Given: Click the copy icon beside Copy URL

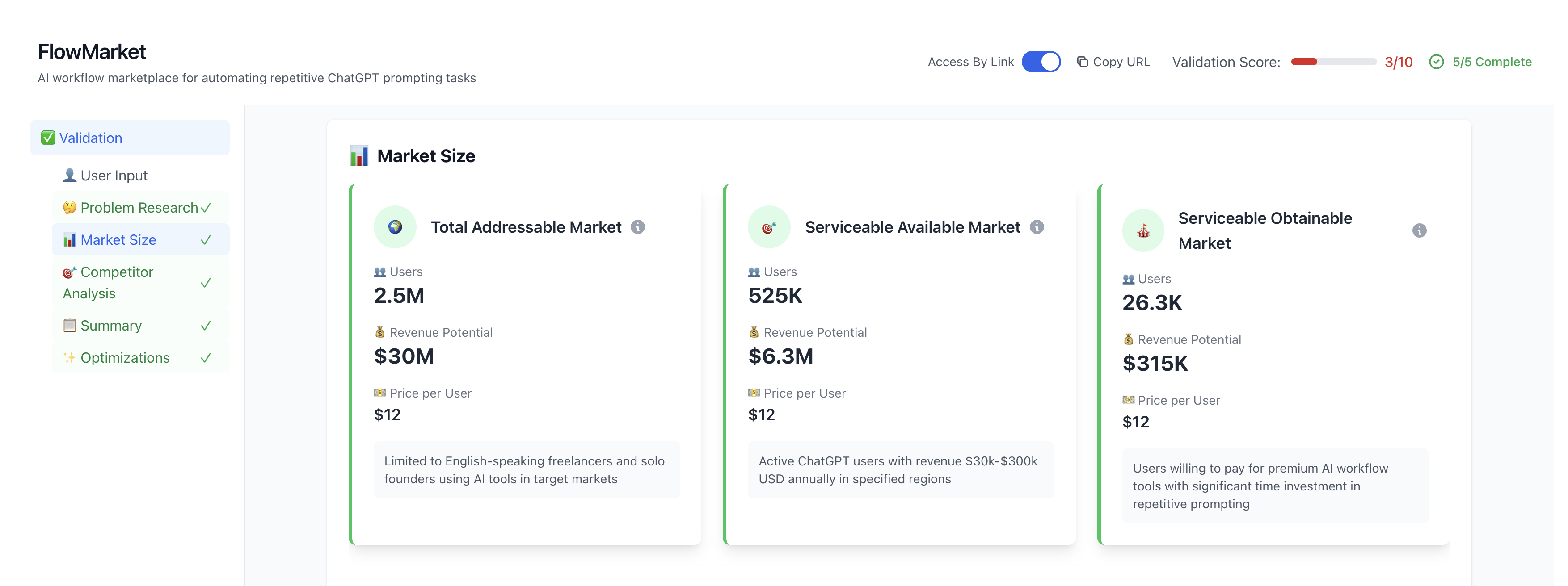Looking at the screenshot, I should pyautogui.click(x=1082, y=62).
